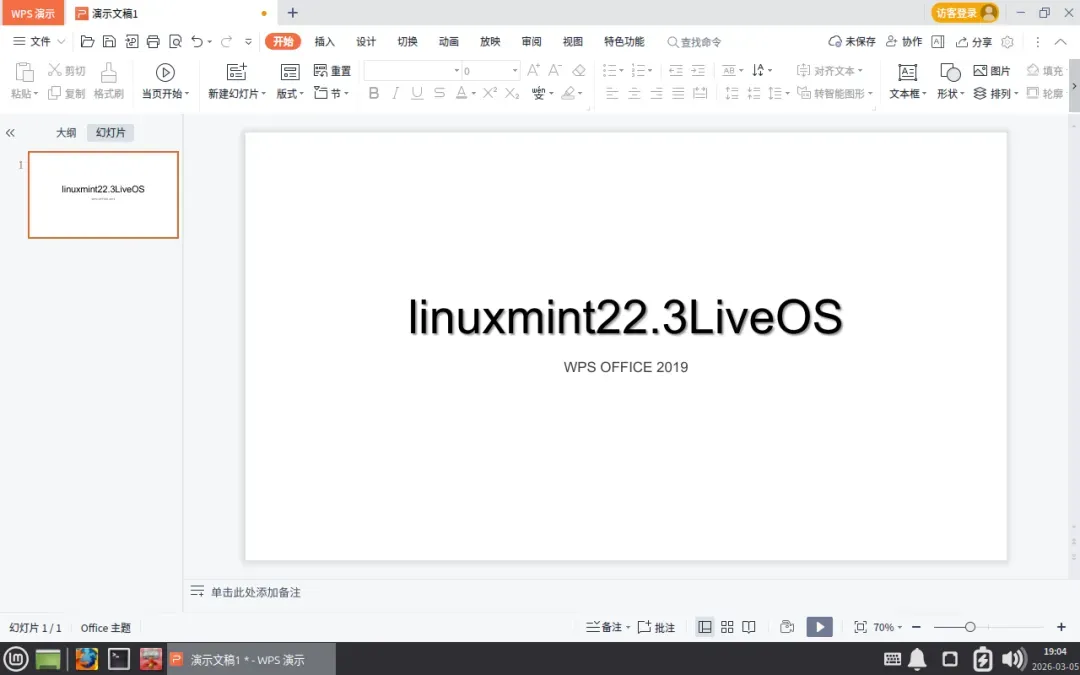Click the reset (重置) button

coord(332,71)
